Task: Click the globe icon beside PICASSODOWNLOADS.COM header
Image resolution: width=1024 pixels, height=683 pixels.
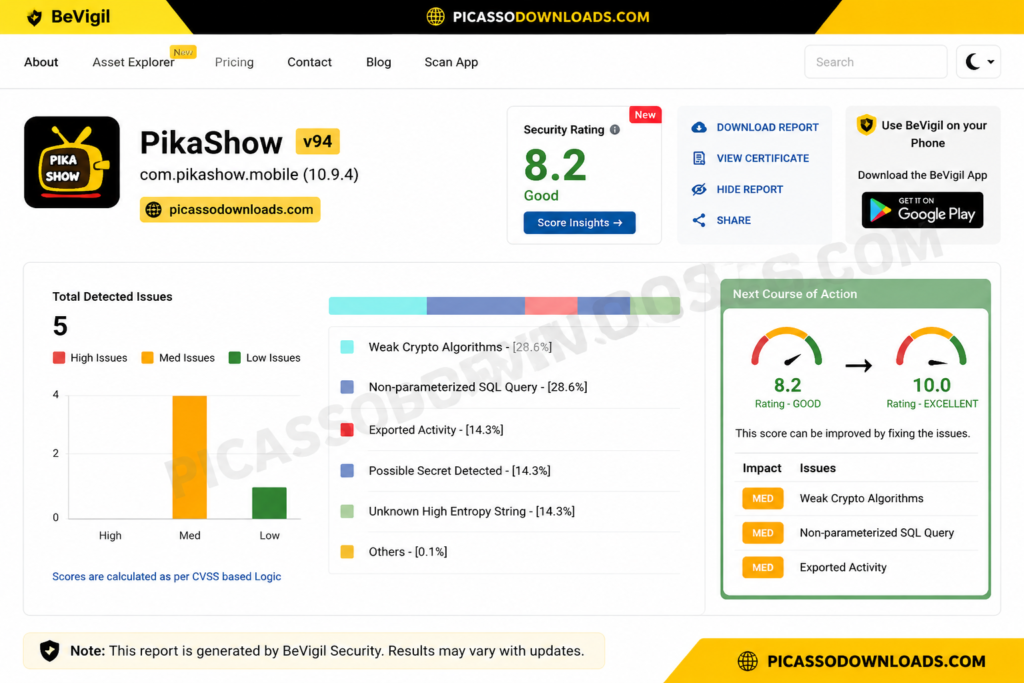Action: [436, 17]
